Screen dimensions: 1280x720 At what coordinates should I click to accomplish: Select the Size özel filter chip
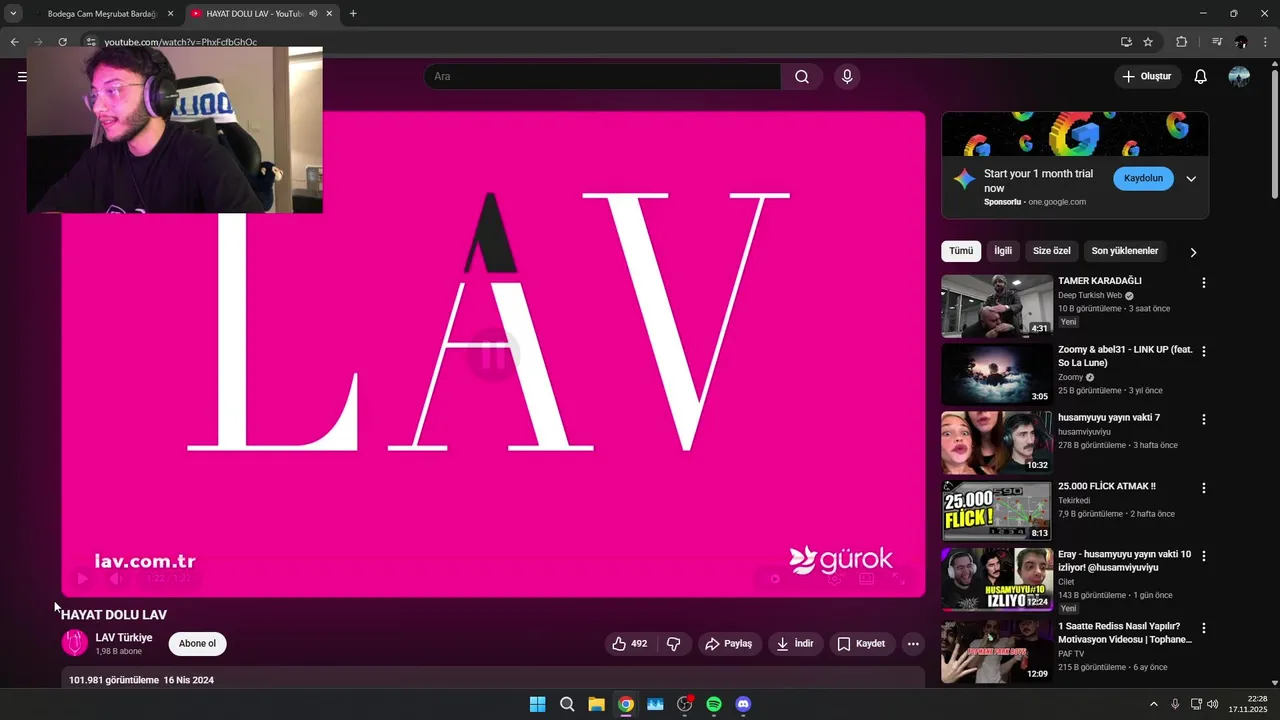(x=1052, y=251)
